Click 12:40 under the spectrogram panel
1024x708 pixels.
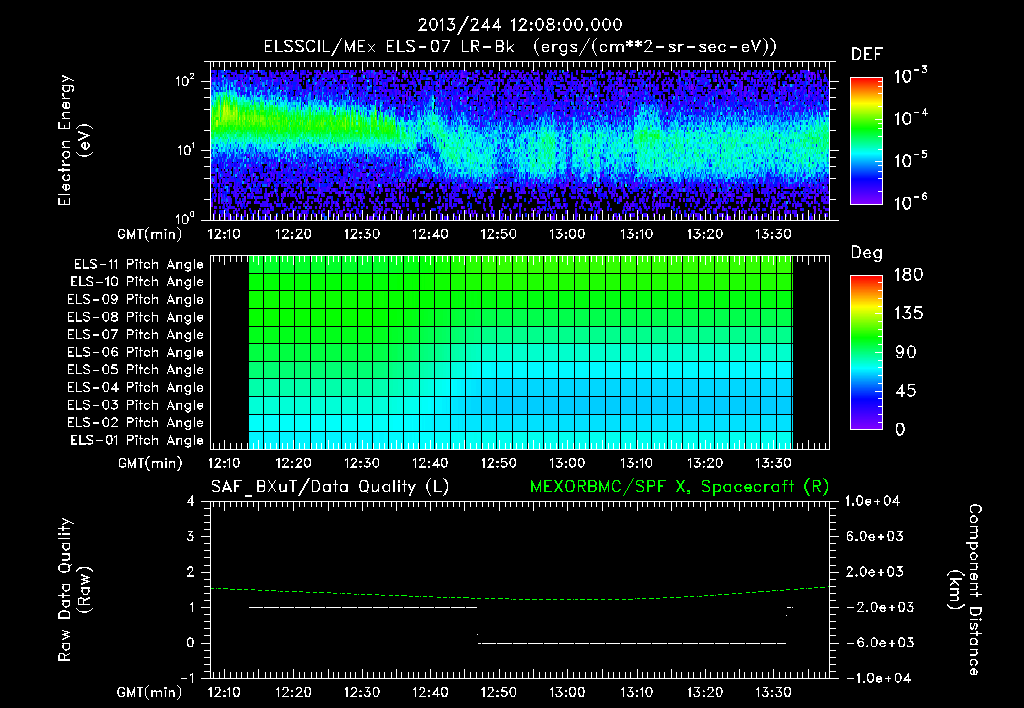point(430,234)
